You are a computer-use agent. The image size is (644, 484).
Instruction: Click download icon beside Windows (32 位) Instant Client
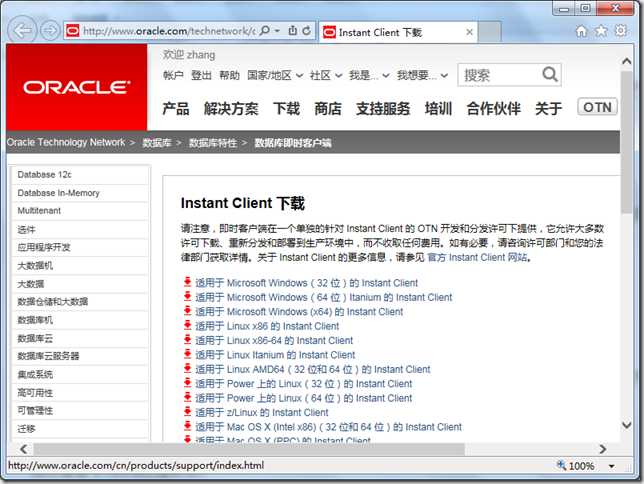tap(187, 282)
